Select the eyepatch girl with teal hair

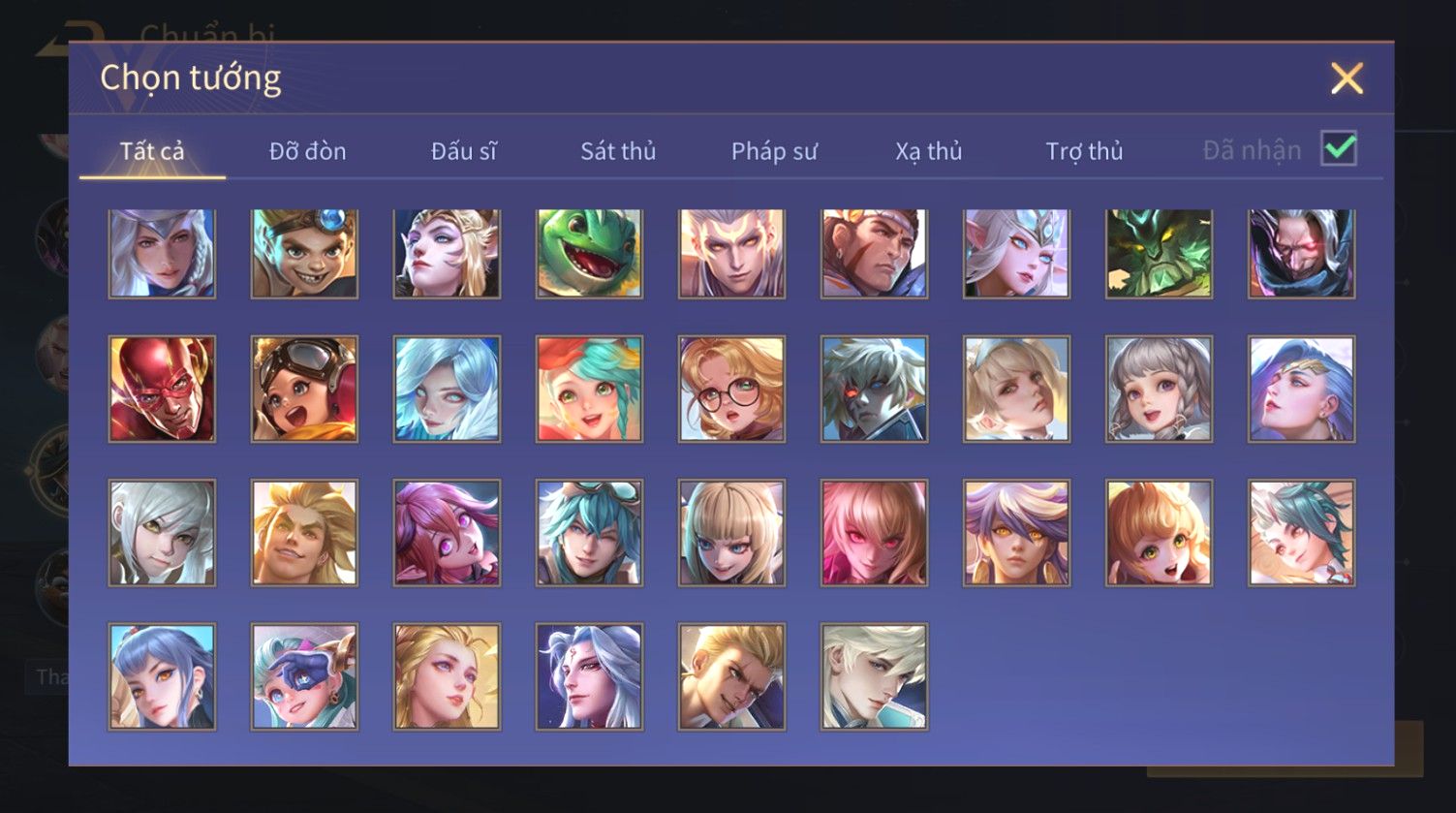click(x=304, y=675)
